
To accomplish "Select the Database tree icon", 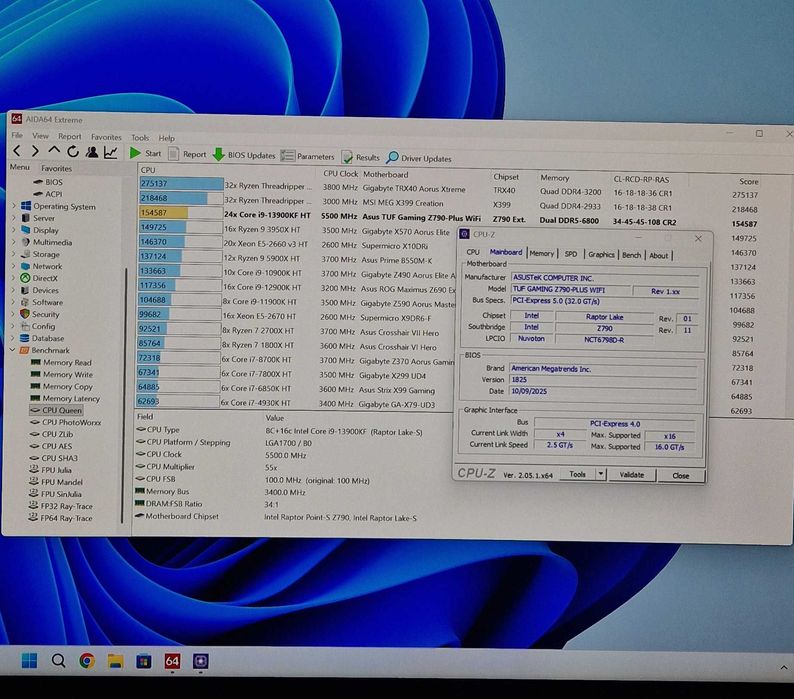I will click(24, 338).
